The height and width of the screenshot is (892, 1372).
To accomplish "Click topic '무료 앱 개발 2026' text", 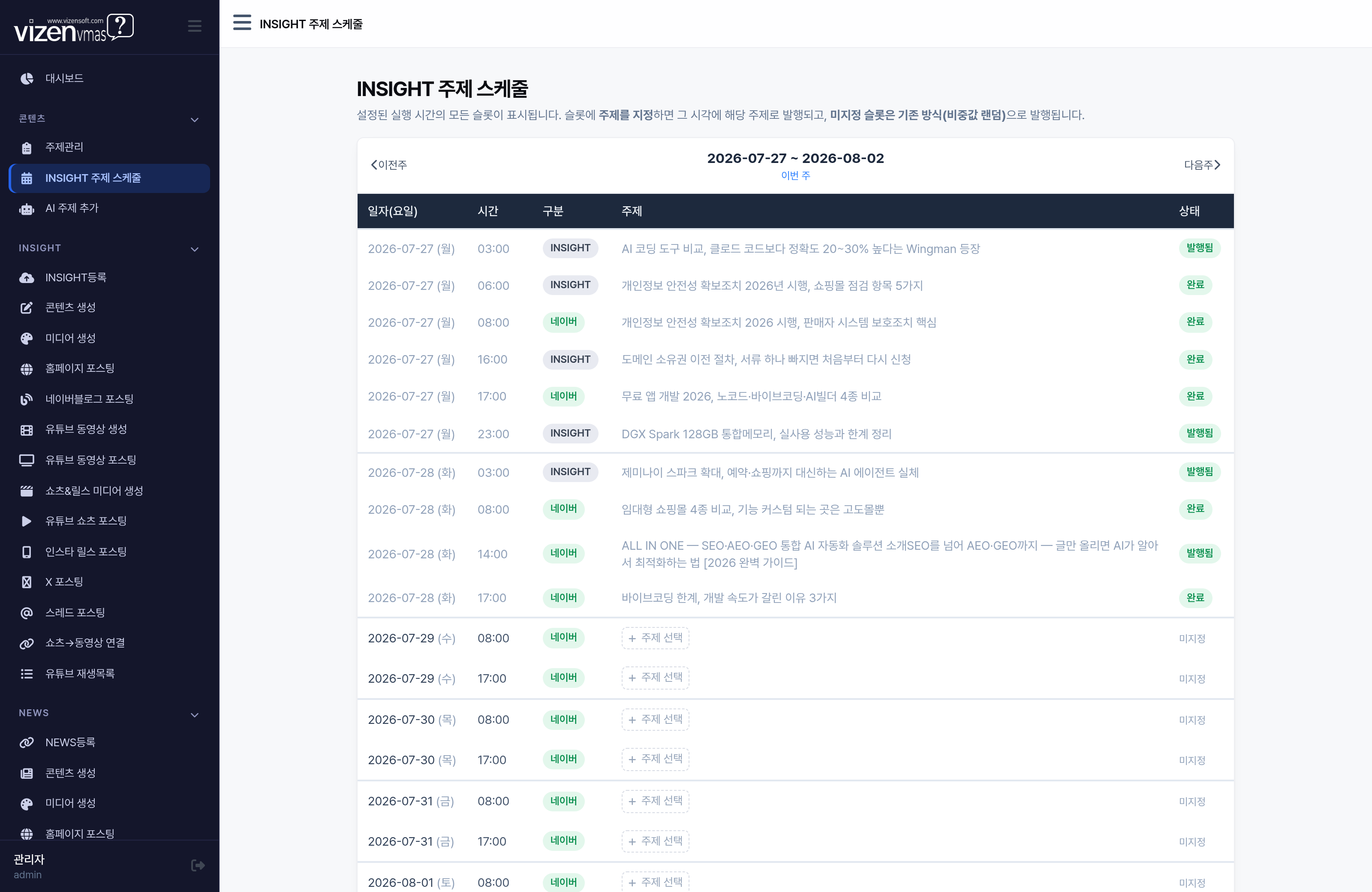I will coord(751,396).
